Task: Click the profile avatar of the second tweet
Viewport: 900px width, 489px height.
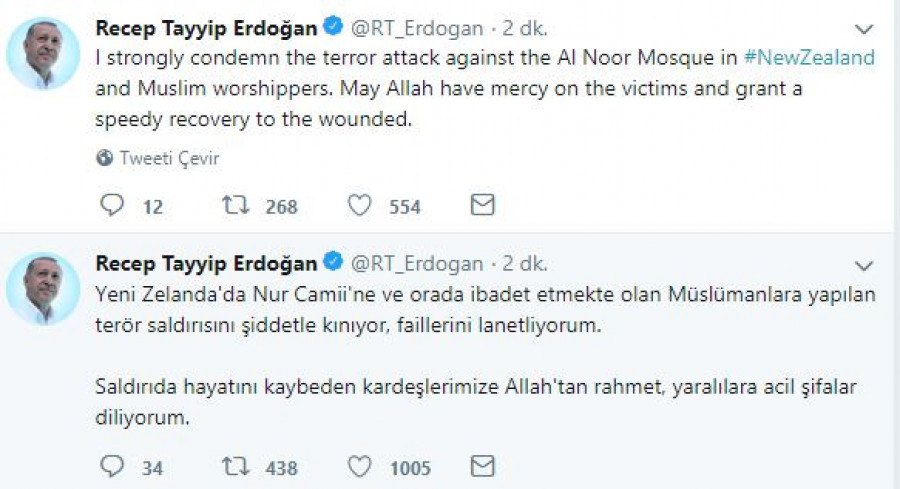Action: tap(43, 290)
